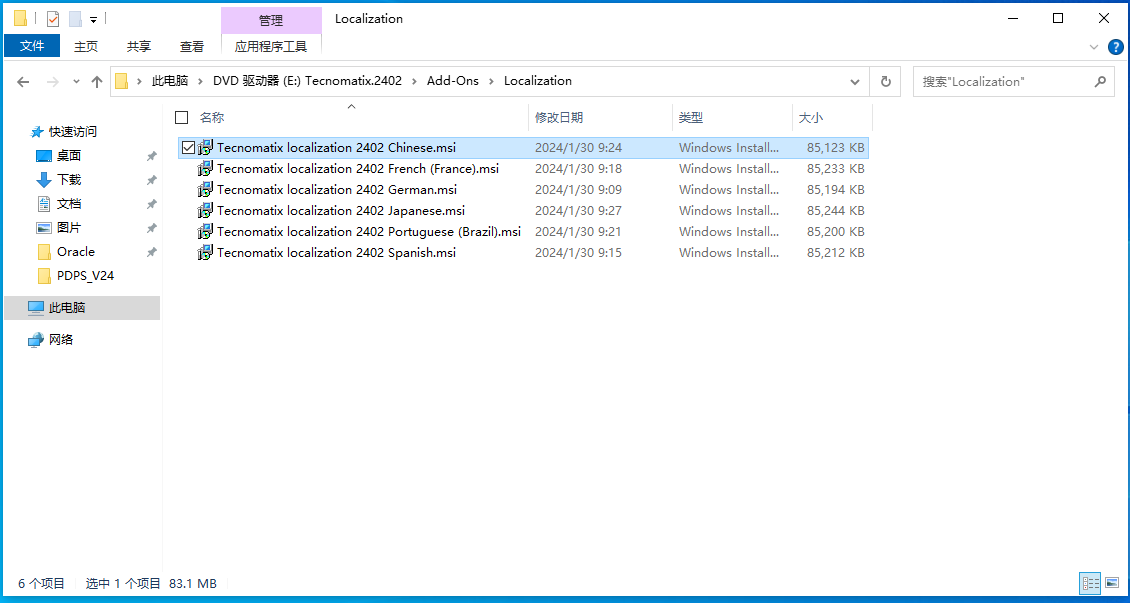Open the 文件 menu

[32, 46]
